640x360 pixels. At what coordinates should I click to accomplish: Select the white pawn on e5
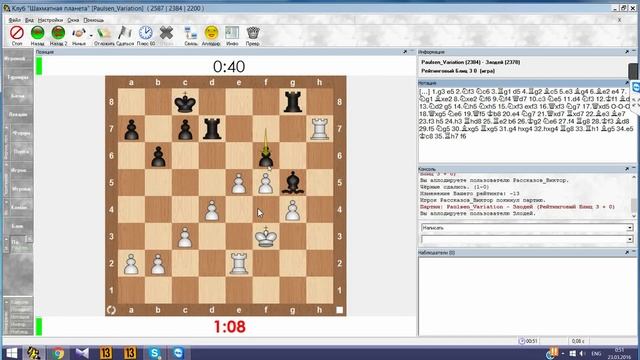(239, 183)
